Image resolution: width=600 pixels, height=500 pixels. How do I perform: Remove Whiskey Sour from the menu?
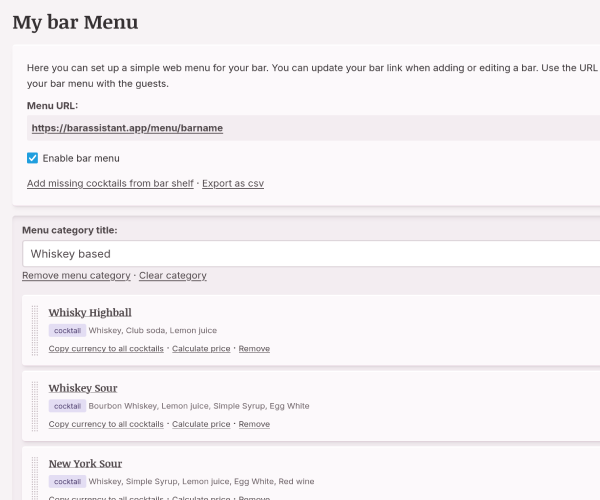pos(254,424)
